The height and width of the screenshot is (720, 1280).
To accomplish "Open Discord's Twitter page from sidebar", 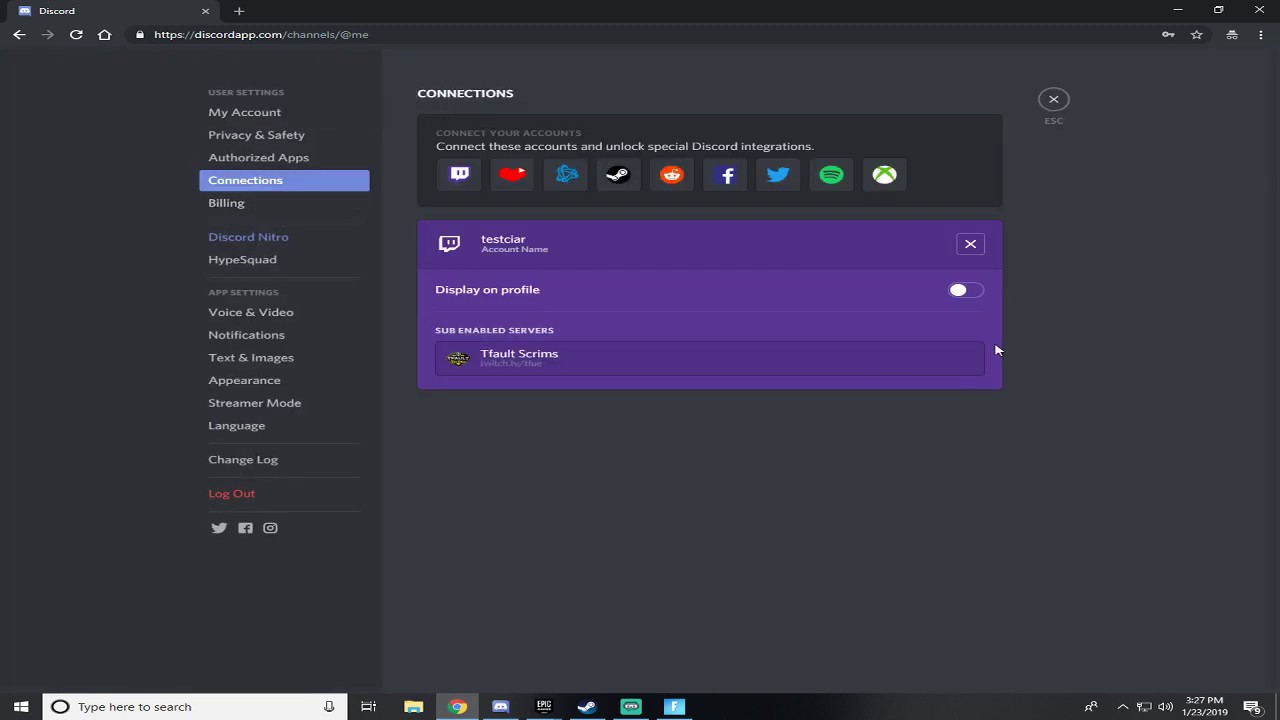I will (x=219, y=528).
